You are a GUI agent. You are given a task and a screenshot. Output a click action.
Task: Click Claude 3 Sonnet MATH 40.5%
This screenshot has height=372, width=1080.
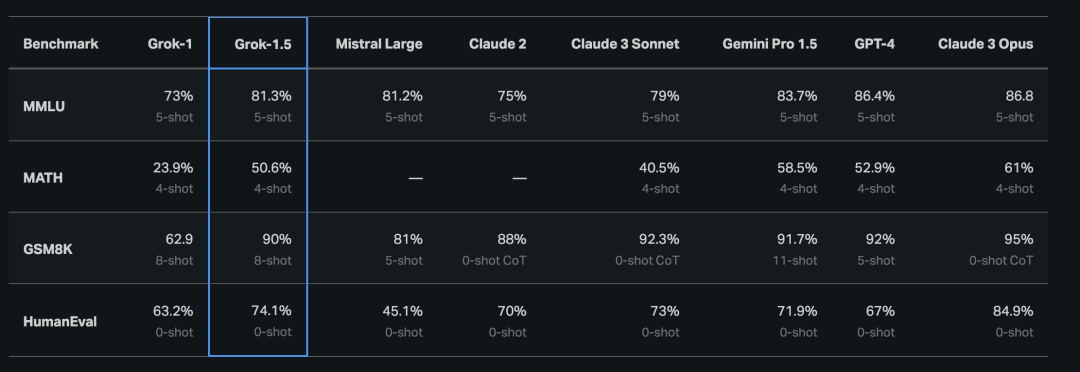(660, 167)
